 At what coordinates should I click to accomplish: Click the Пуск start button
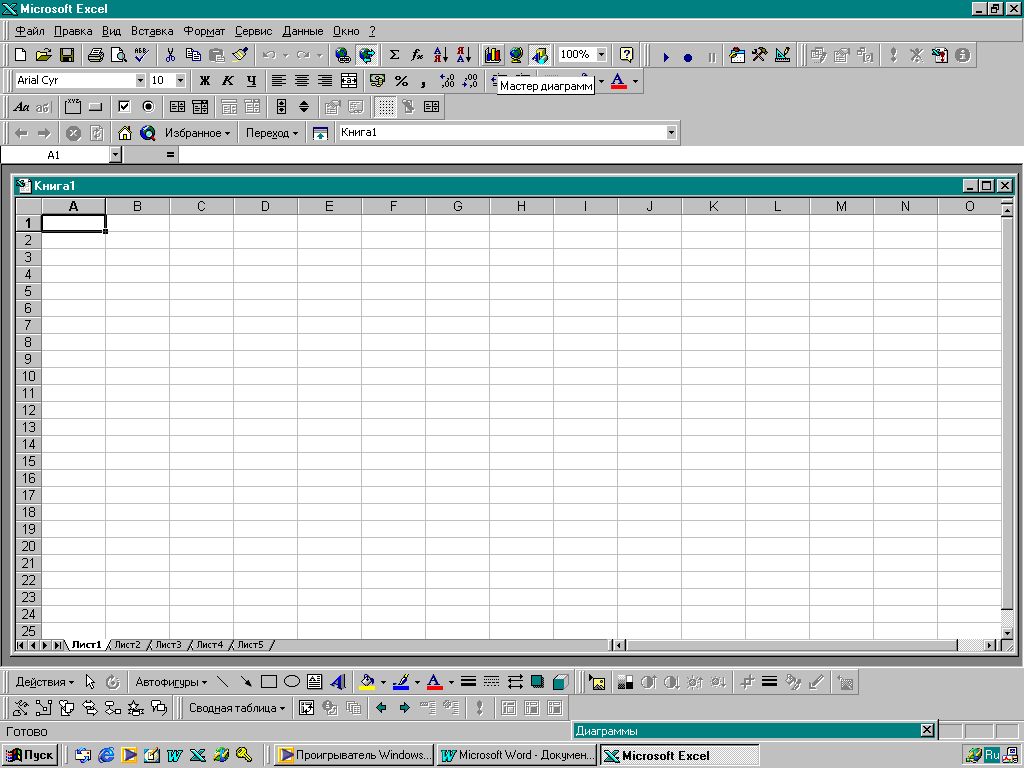point(29,756)
